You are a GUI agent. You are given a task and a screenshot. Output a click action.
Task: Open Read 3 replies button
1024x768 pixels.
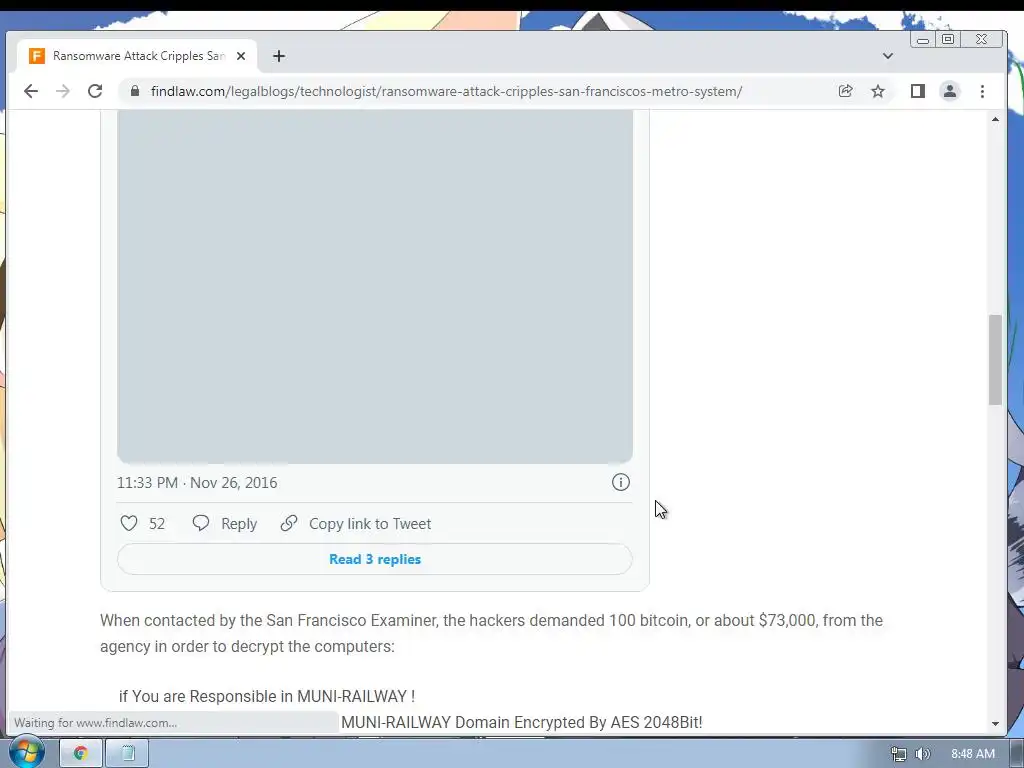[x=375, y=559]
